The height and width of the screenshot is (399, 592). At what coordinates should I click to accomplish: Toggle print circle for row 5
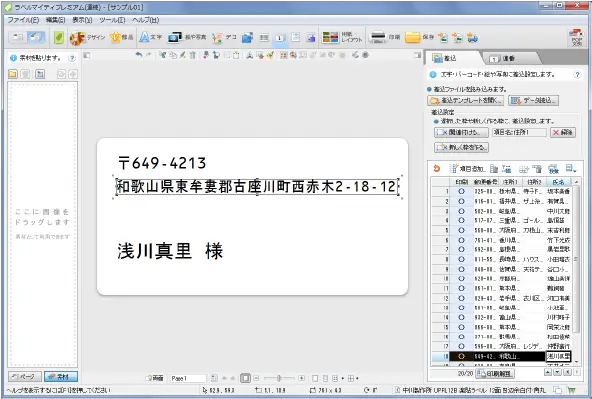coord(461,230)
